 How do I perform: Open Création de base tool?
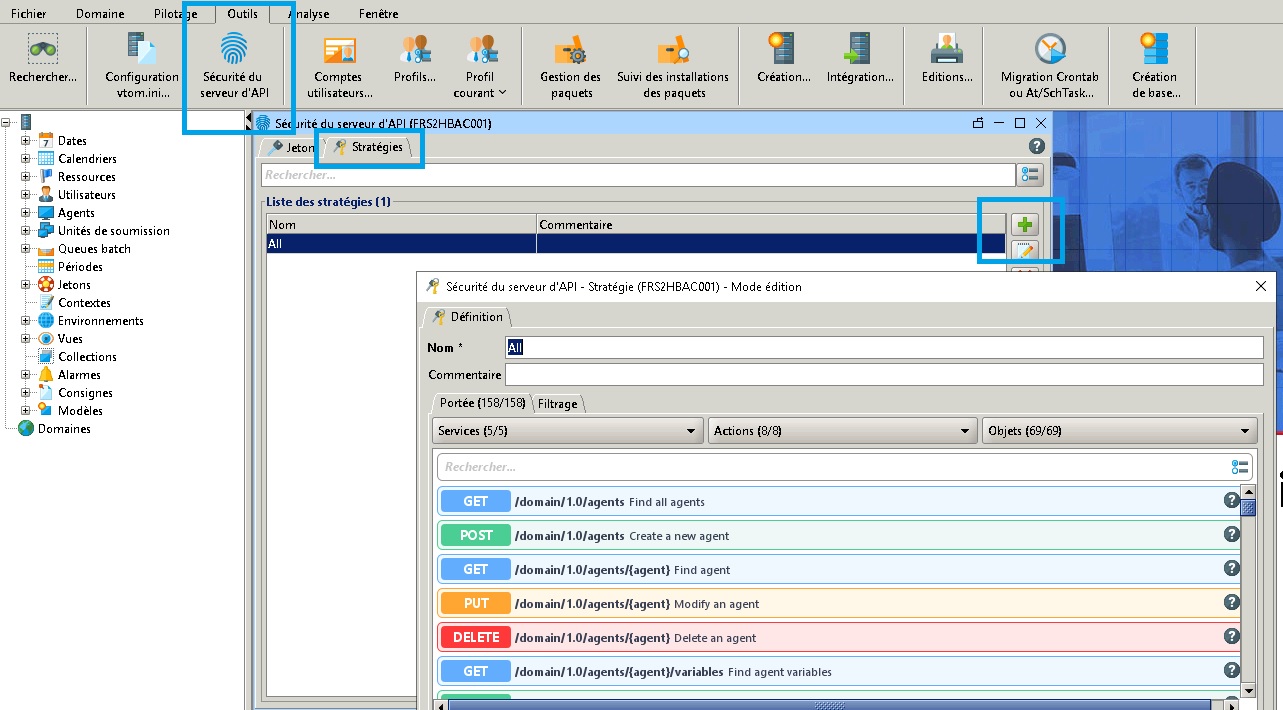point(1155,64)
